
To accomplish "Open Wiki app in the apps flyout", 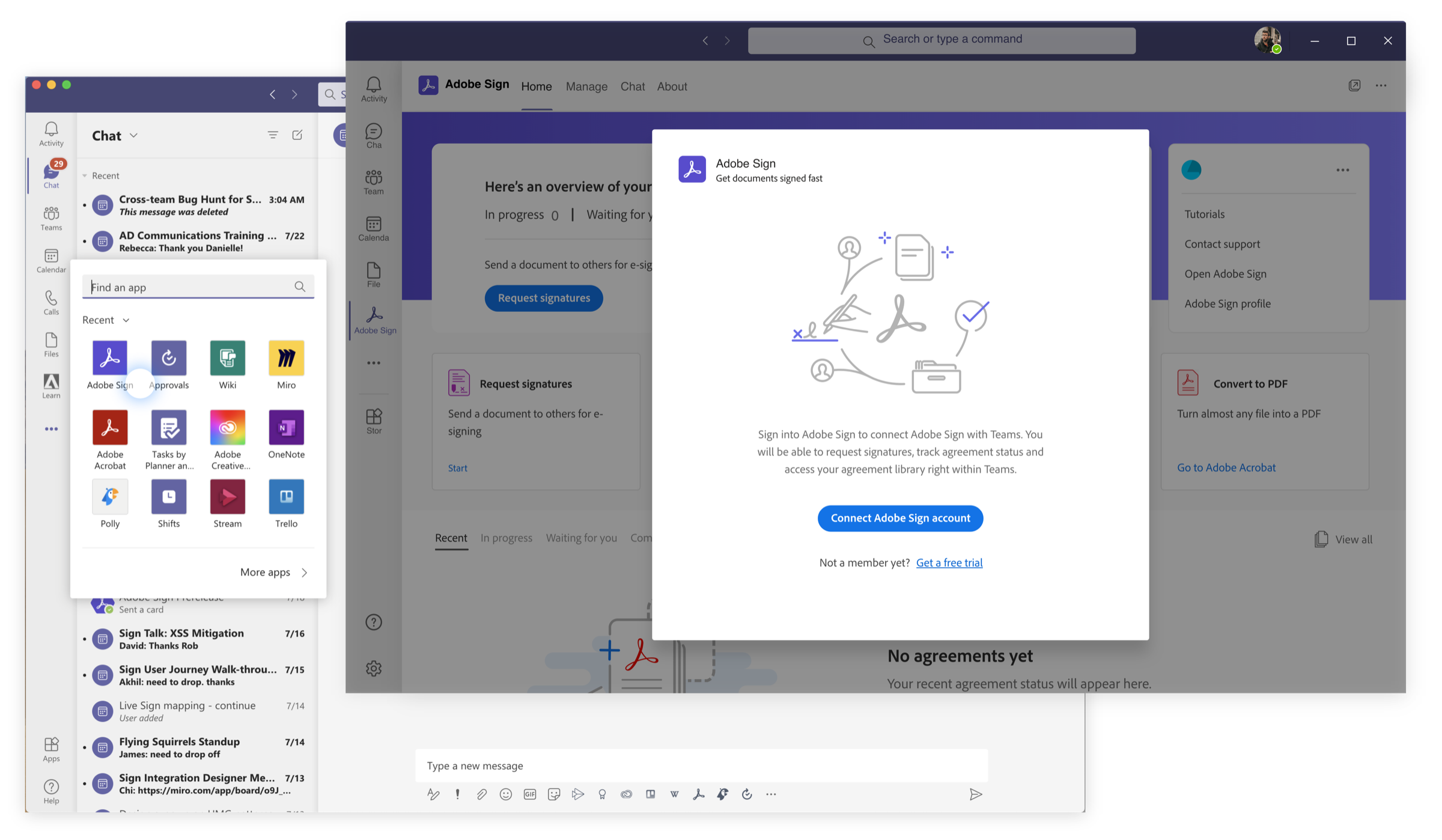I will pyautogui.click(x=227, y=365).
